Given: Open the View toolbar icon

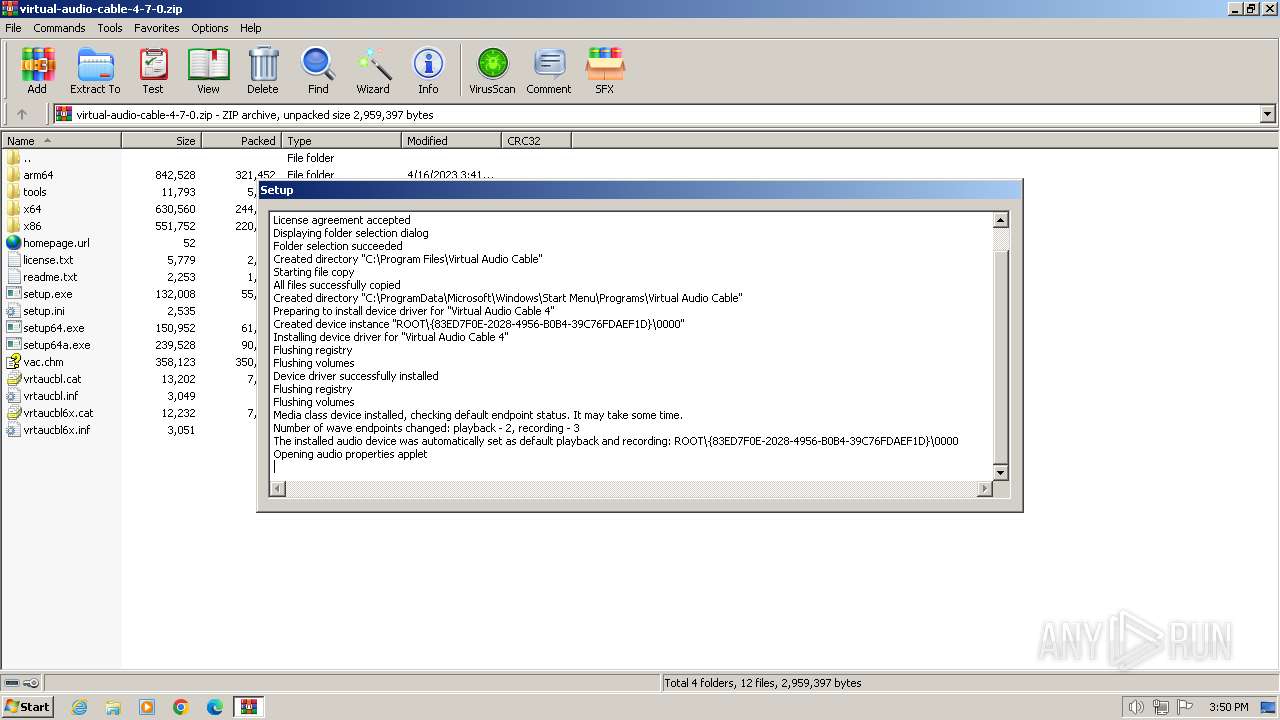Looking at the screenshot, I should (x=208, y=70).
